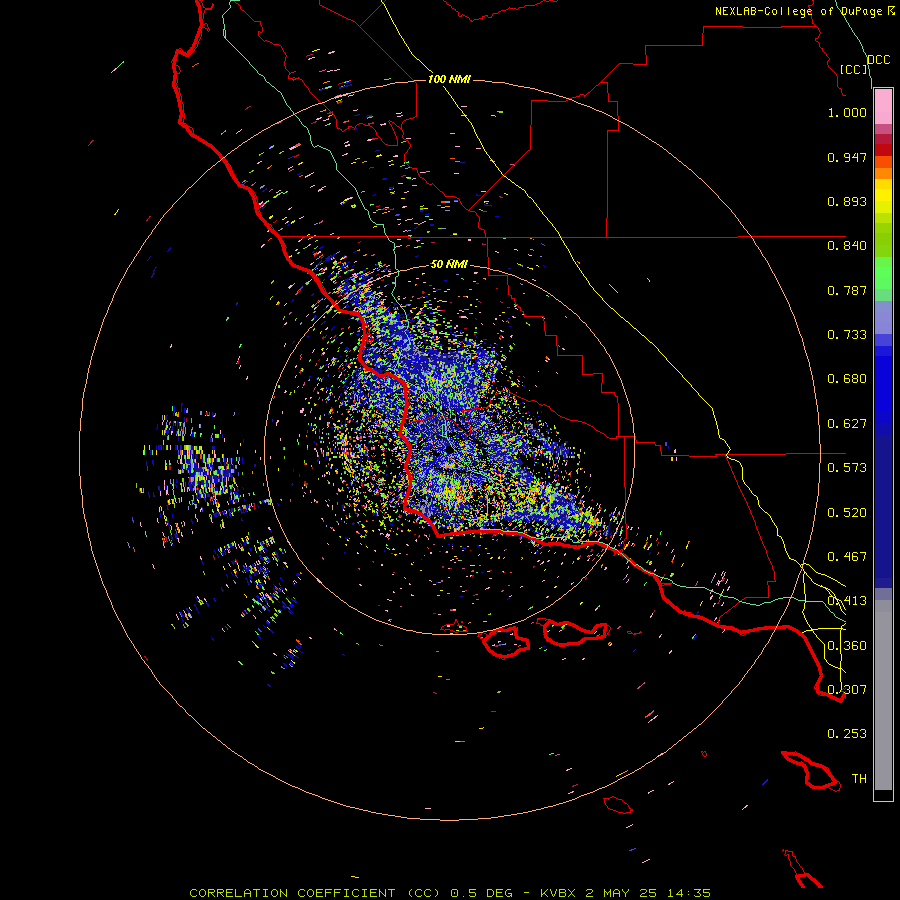Click CORRELATION COEFFICIENT in the bottom caption
900x900 pixels.
(292, 893)
